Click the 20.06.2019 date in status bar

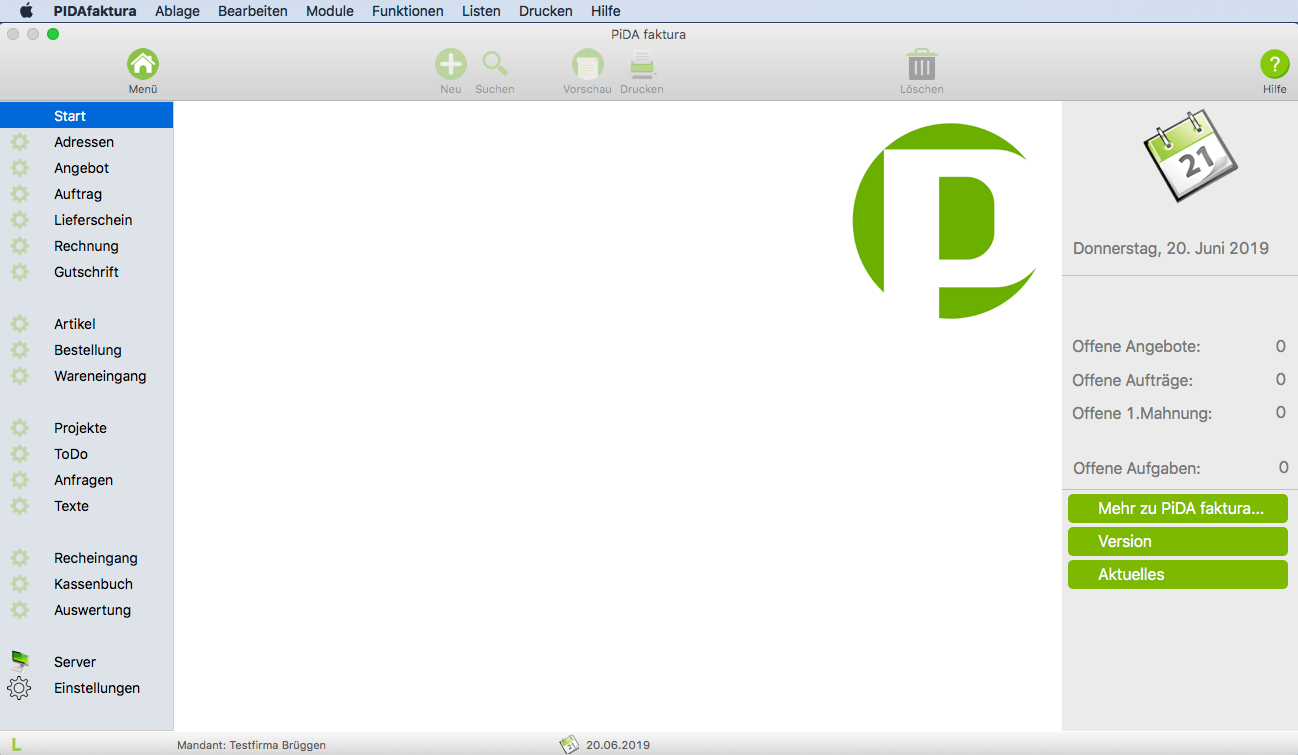pyautogui.click(x=618, y=745)
